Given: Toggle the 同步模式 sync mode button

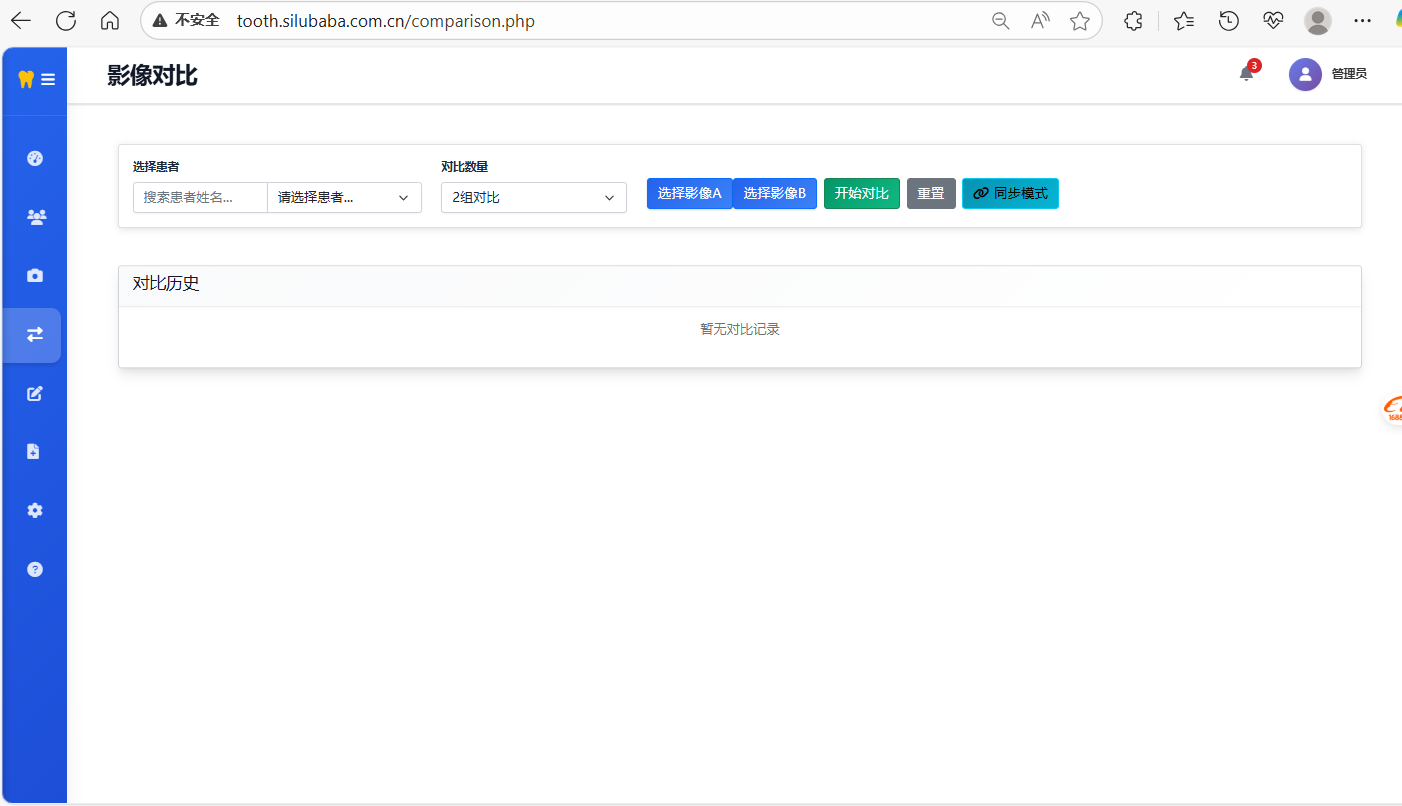Looking at the screenshot, I should pyautogui.click(x=1010, y=193).
